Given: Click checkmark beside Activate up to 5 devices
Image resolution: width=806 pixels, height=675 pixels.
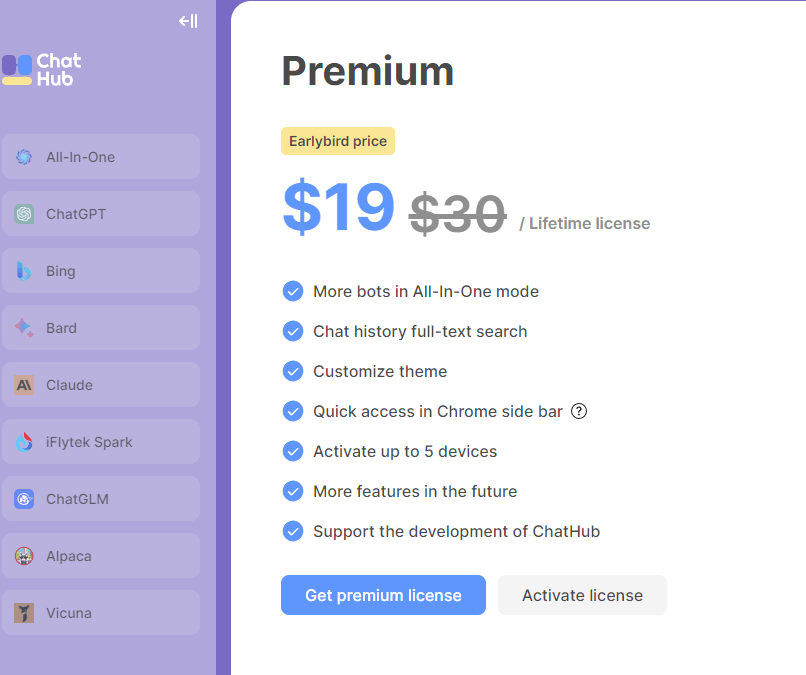Looking at the screenshot, I should [x=293, y=451].
